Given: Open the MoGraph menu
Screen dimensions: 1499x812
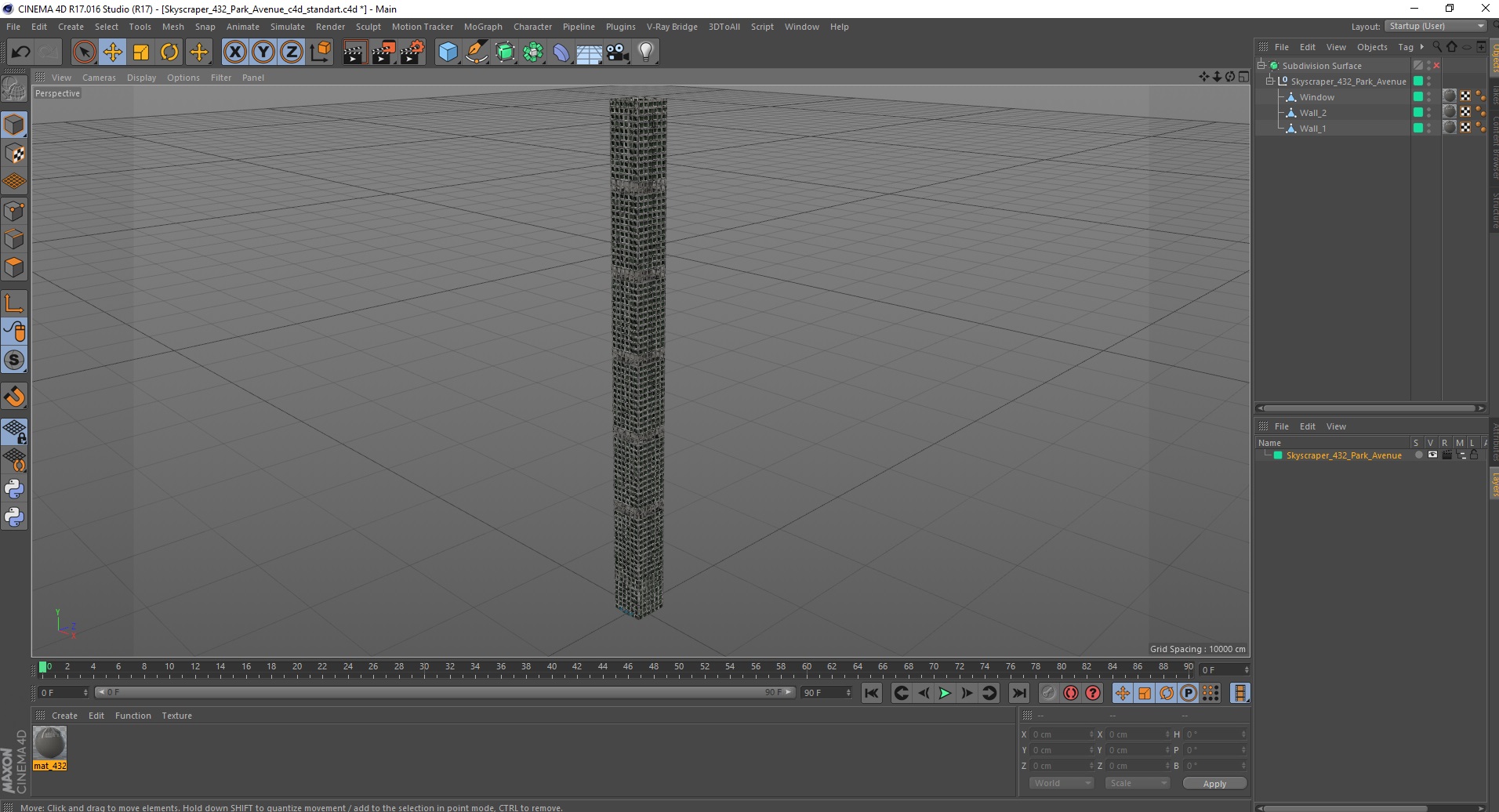Looking at the screenshot, I should pos(483,27).
